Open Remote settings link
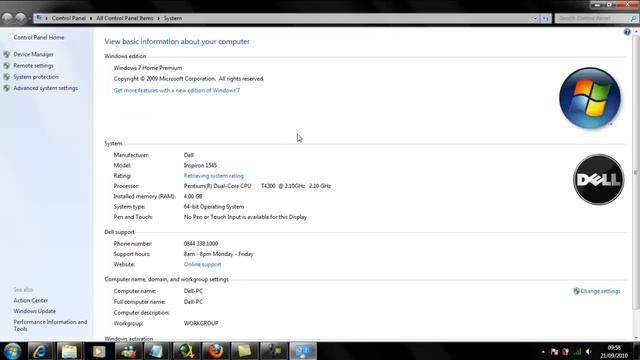 click(x=33, y=65)
